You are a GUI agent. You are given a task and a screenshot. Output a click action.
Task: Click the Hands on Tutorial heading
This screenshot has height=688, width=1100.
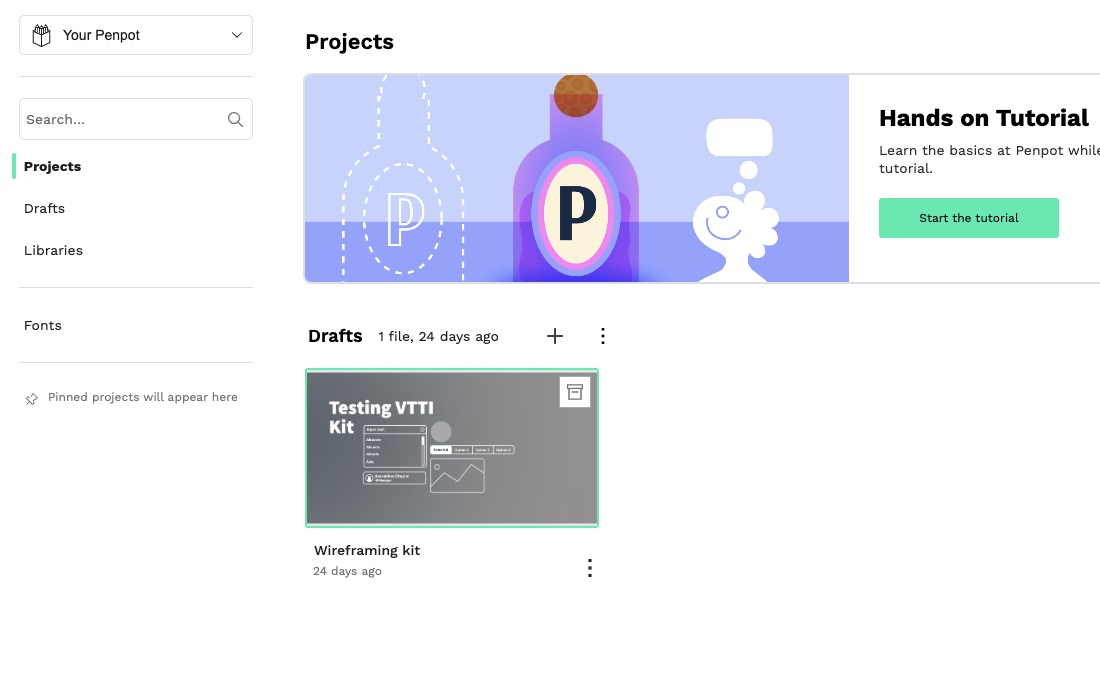tap(984, 118)
